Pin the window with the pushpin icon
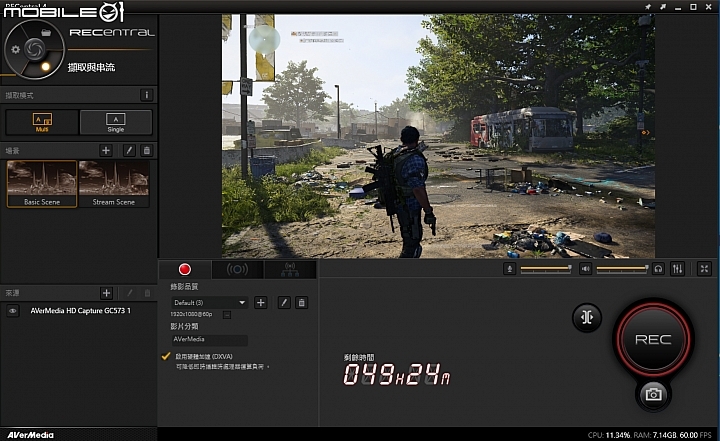Screen dimensions: 720x441 click(x=648, y=7)
